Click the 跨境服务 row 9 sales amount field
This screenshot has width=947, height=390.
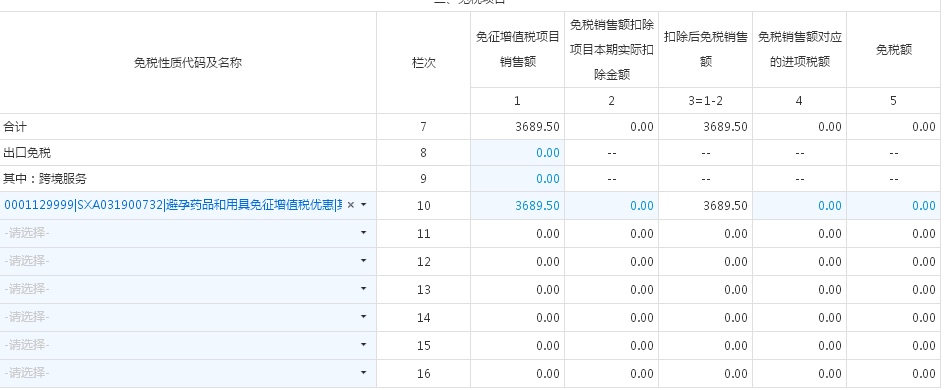518,179
